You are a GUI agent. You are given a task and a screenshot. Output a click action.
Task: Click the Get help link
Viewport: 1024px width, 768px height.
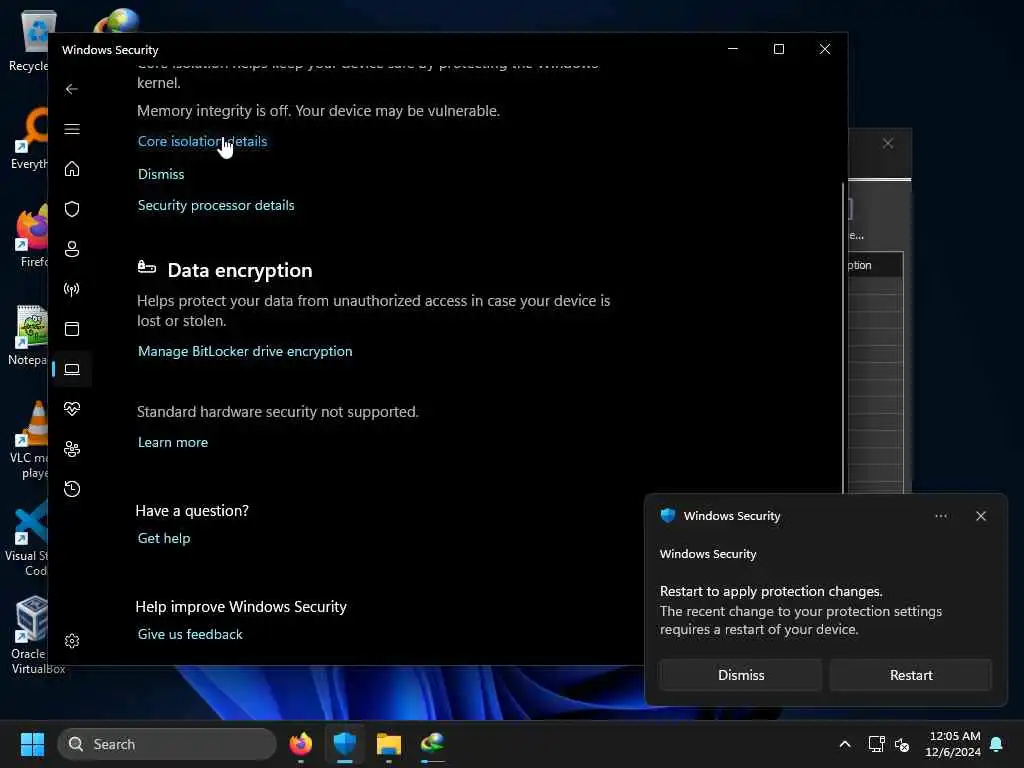point(164,538)
